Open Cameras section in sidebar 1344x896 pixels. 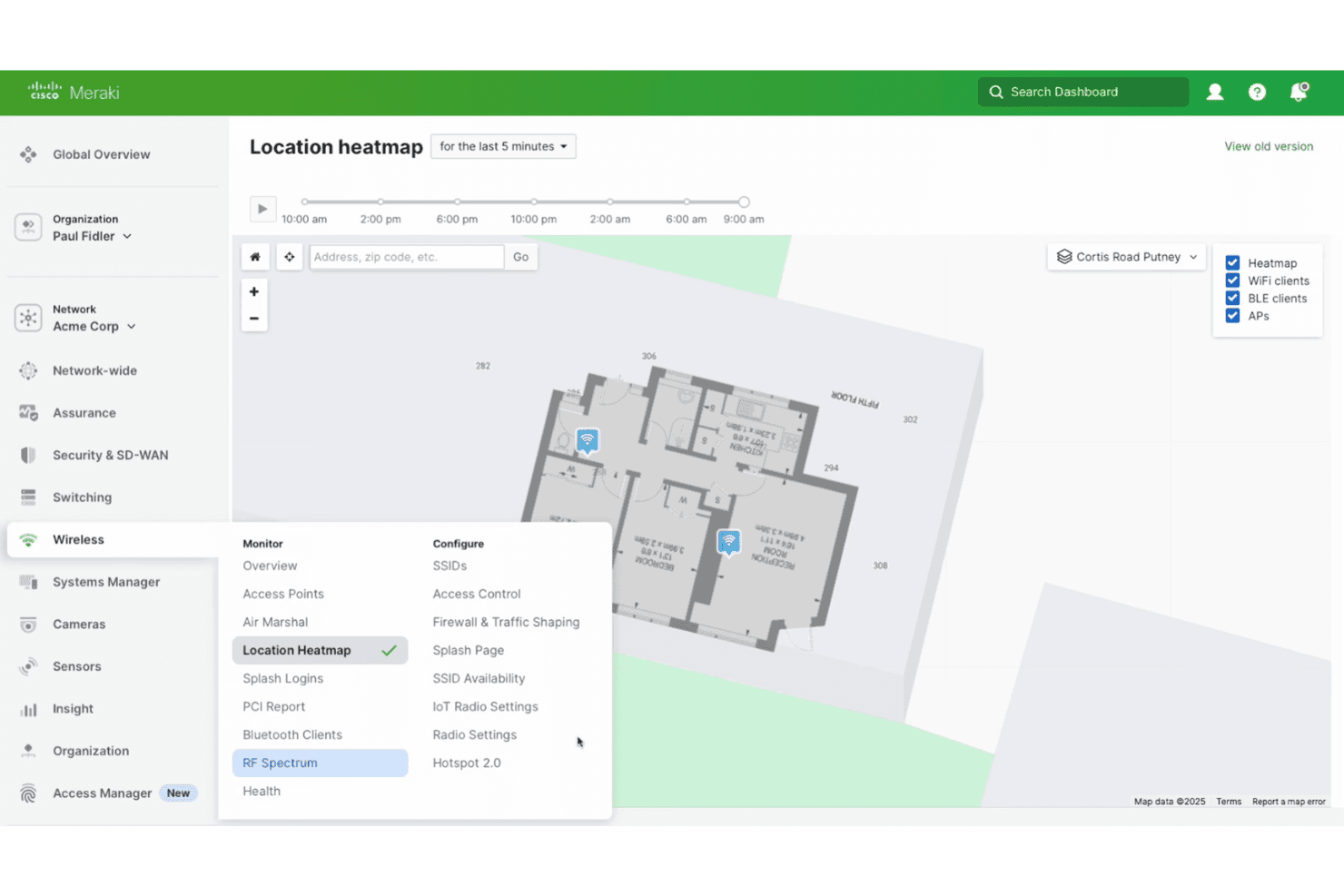click(x=79, y=624)
